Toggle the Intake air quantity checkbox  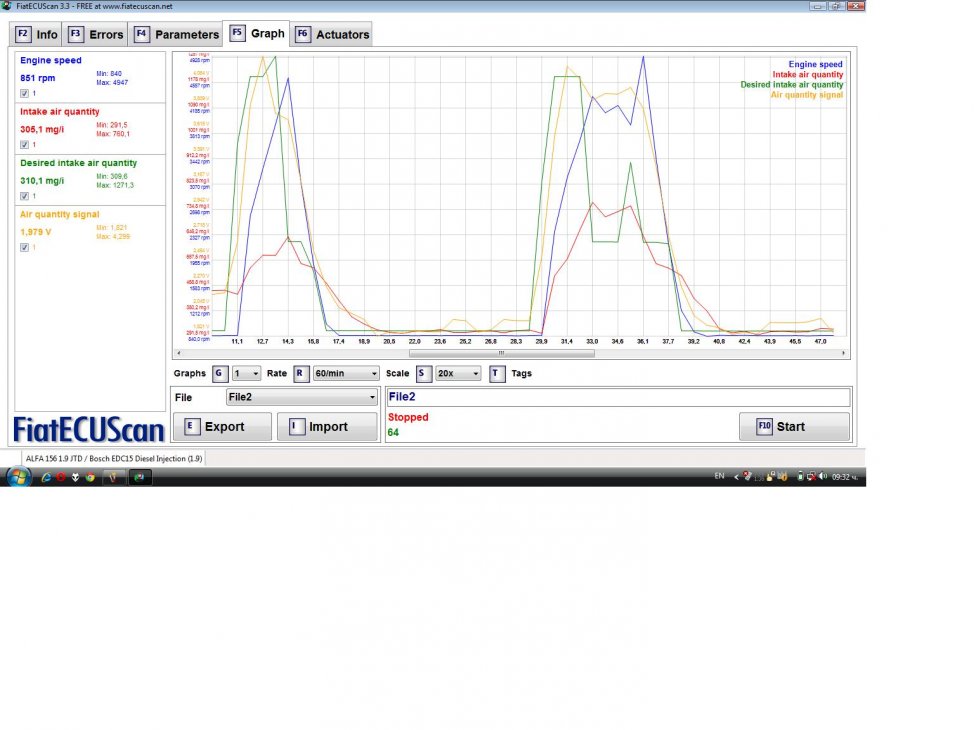pyautogui.click(x=24, y=145)
